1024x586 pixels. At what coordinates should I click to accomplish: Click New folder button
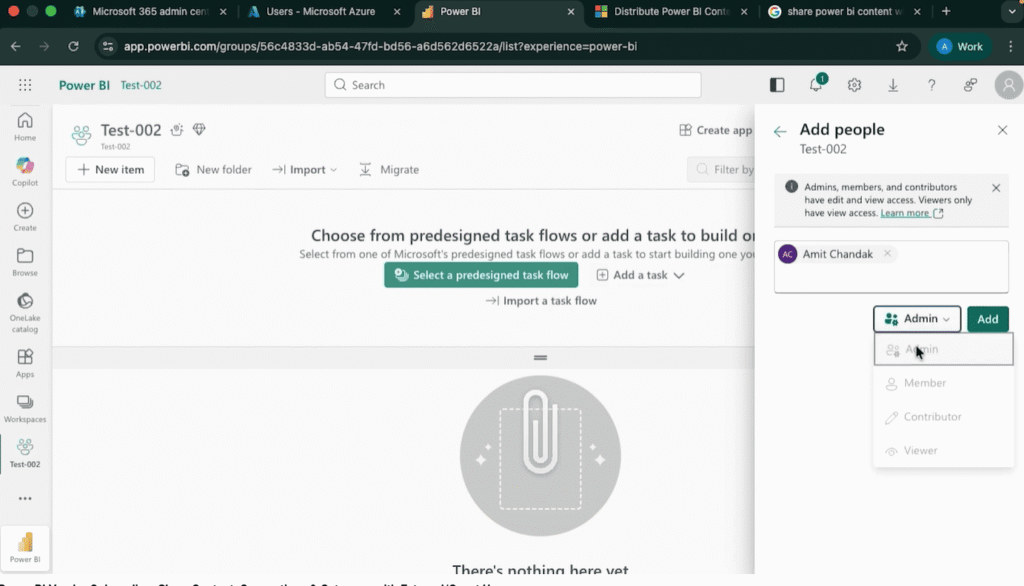(213, 169)
